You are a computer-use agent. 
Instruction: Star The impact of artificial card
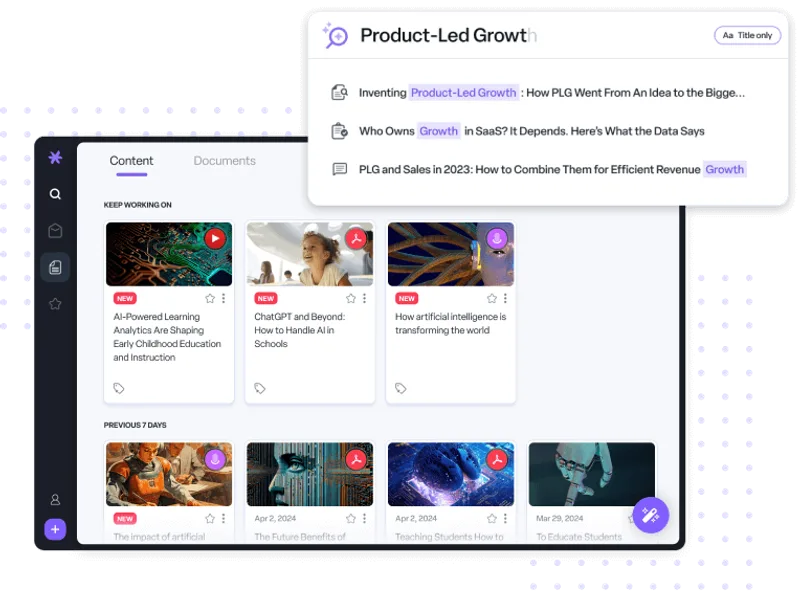point(210,518)
